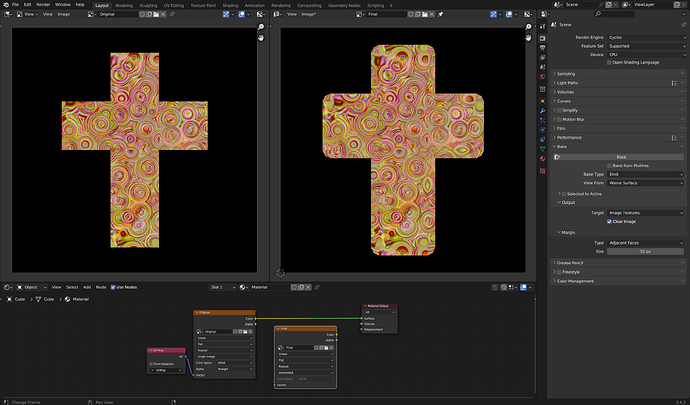The image size is (690, 405).
Task: Open the Particles properties tab icon
Action: click(543, 120)
